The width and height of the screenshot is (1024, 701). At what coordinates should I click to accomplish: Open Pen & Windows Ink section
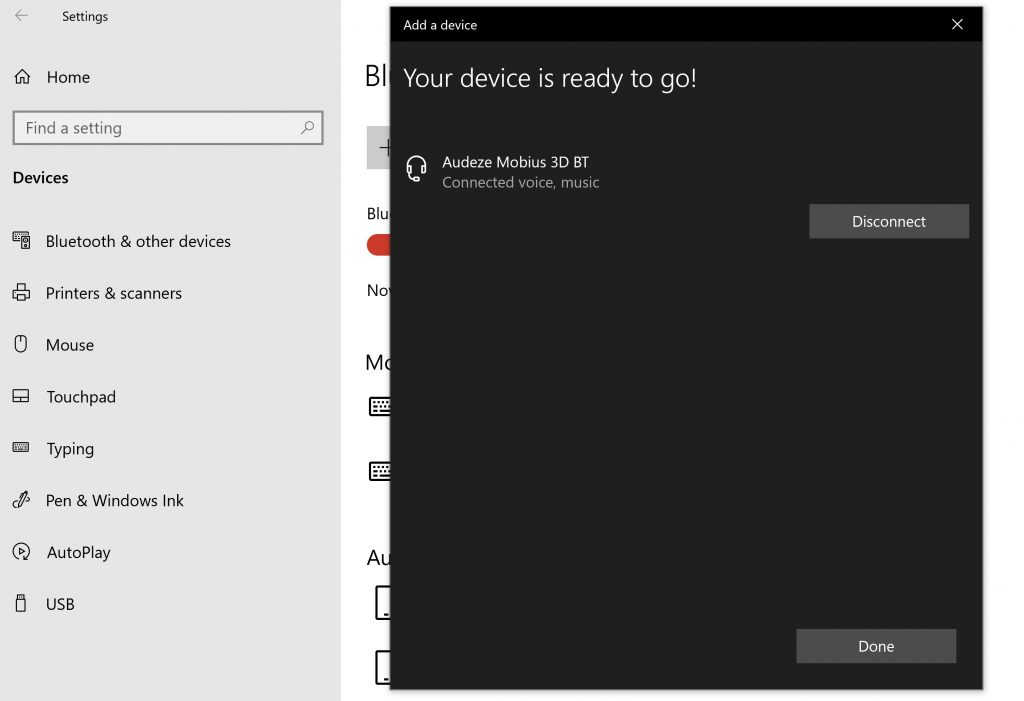pyautogui.click(x=114, y=500)
